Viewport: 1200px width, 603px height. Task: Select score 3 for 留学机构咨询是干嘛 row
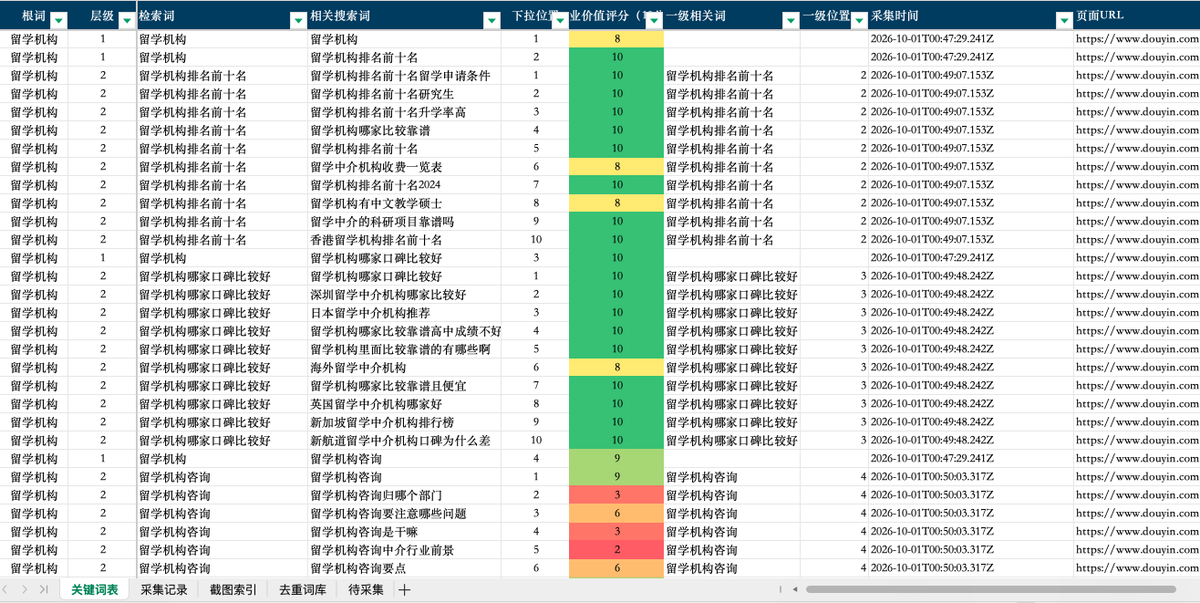[x=616, y=531]
